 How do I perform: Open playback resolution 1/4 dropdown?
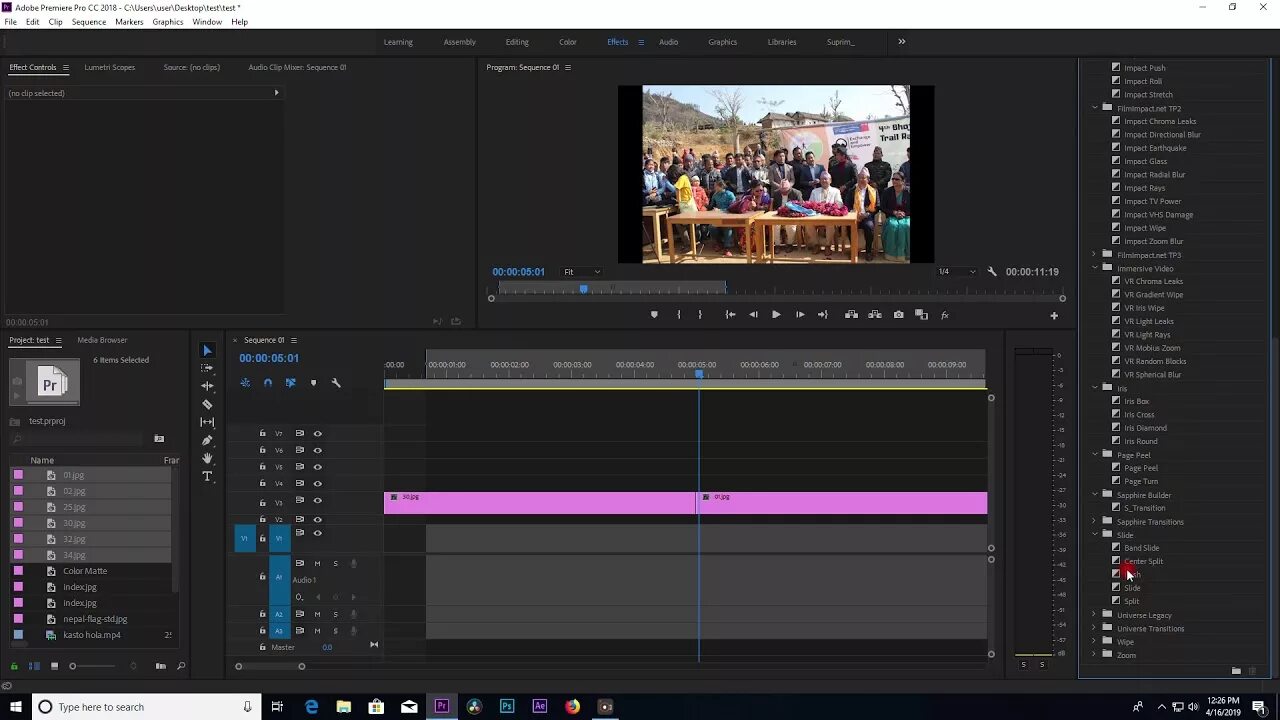956,272
